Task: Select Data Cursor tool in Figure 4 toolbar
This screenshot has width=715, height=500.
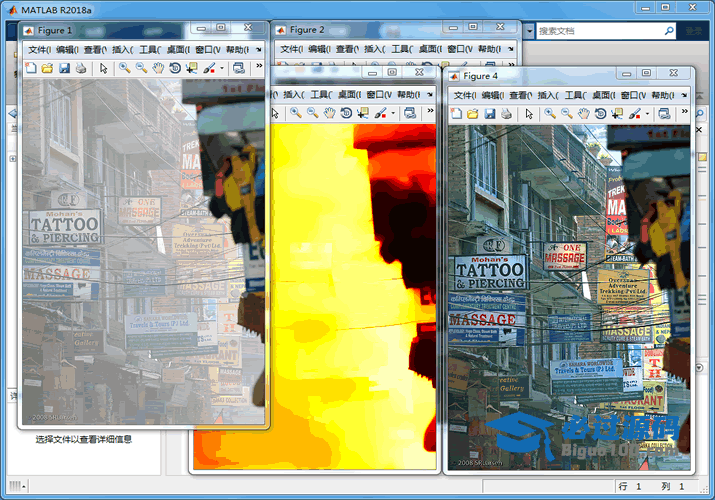Action: coord(617,113)
